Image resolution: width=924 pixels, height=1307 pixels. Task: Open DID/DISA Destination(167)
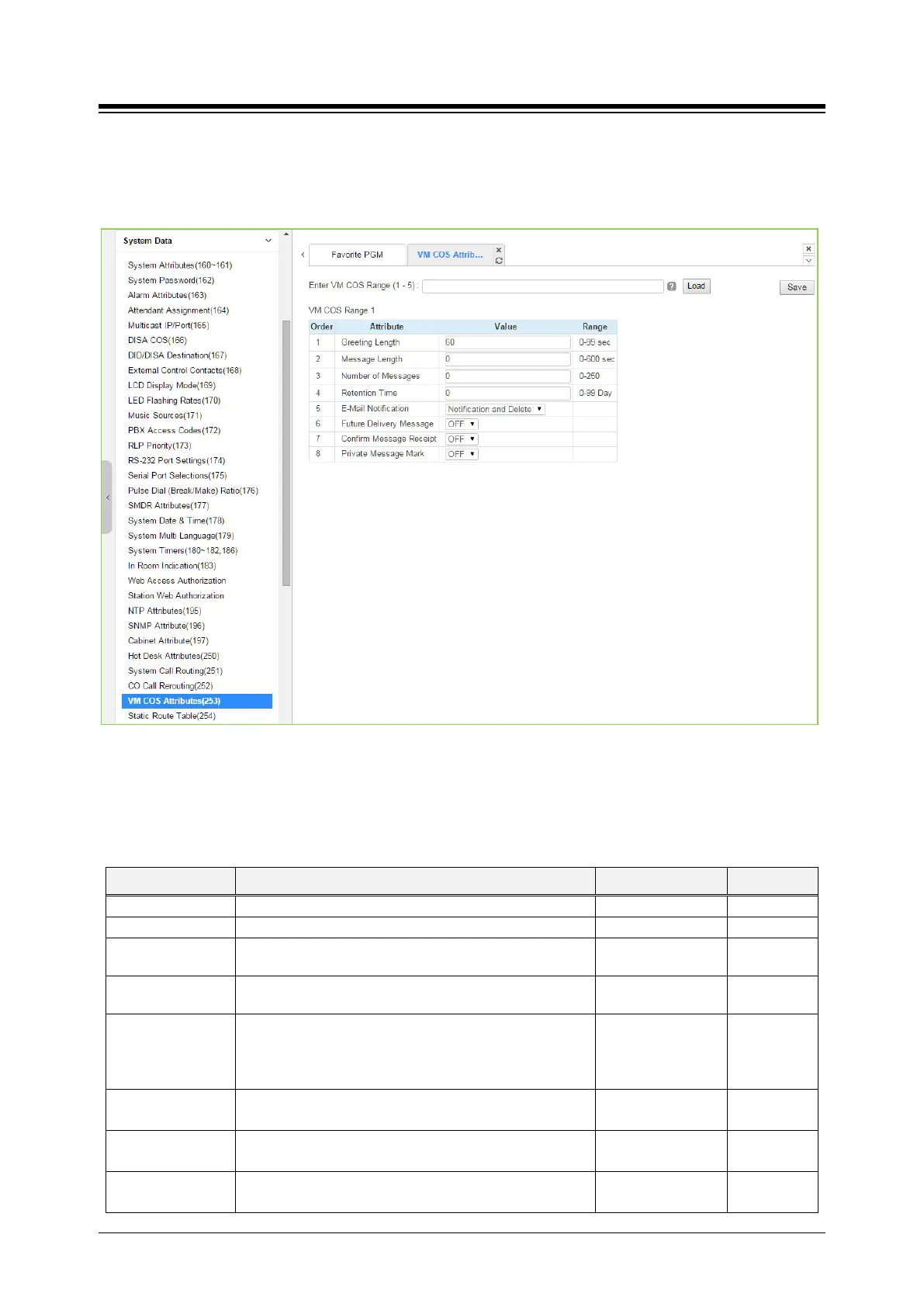pos(177,355)
